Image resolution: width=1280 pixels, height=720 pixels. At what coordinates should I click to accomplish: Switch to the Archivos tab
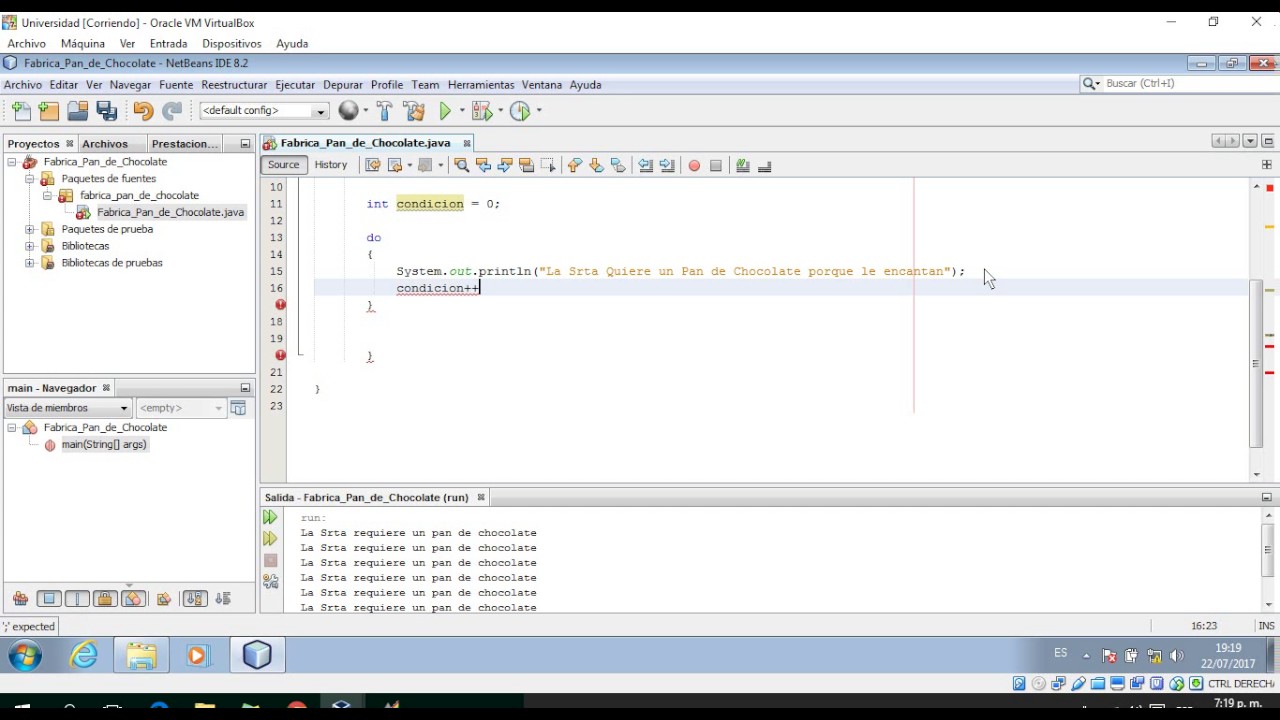[x=105, y=144]
